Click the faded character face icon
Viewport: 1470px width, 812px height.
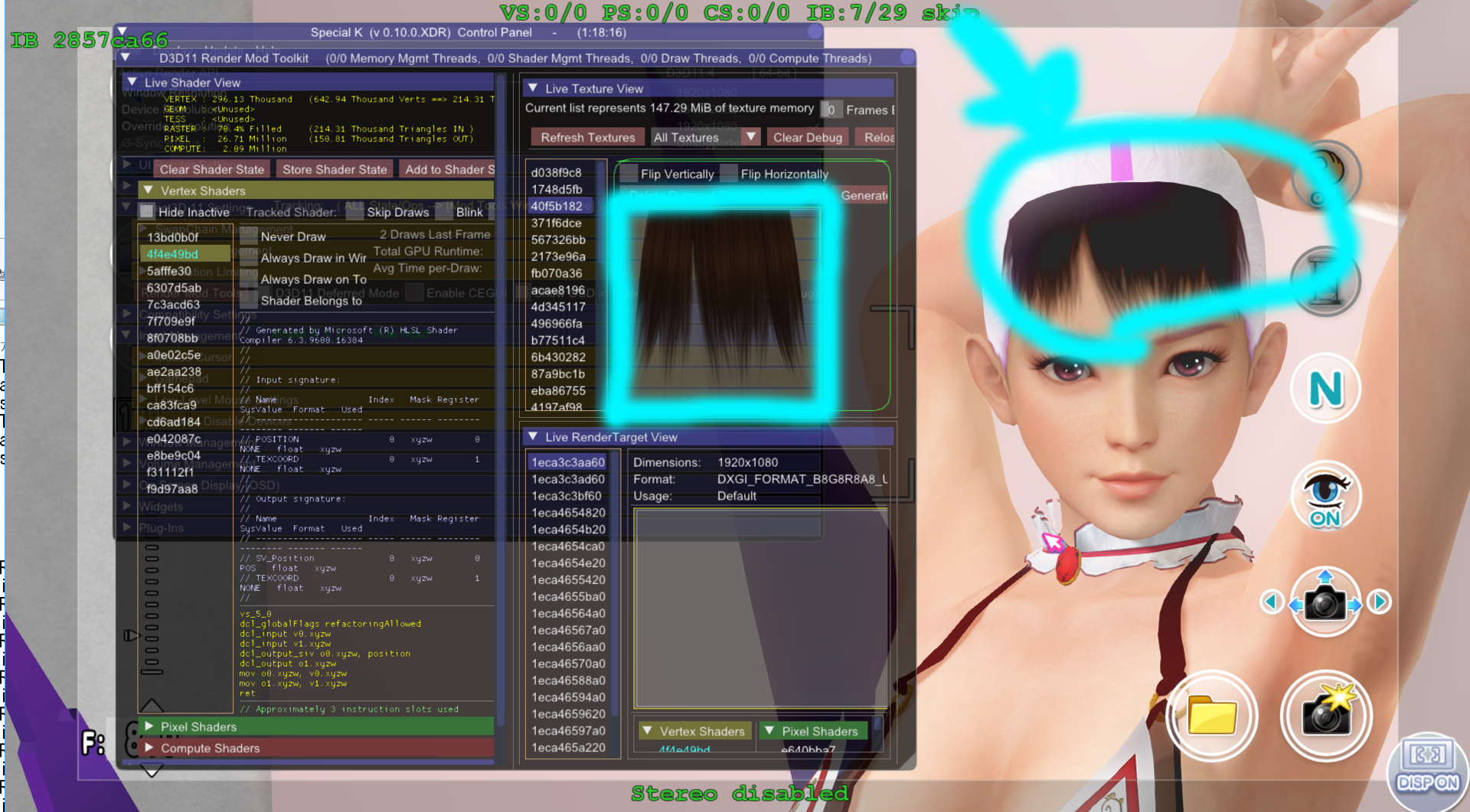tap(1325, 176)
